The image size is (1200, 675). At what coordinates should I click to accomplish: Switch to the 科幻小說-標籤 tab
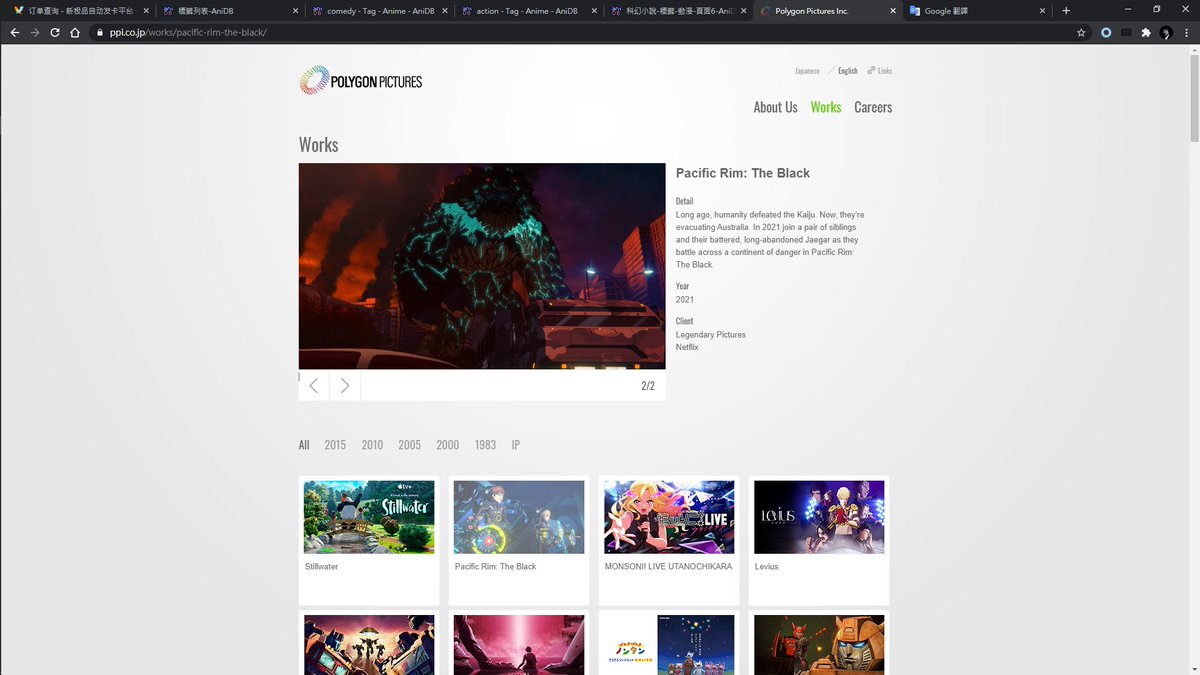679,10
